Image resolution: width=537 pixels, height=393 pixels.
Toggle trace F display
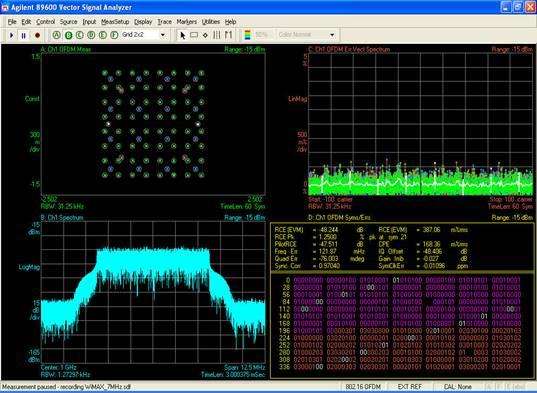tap(114, 35)
